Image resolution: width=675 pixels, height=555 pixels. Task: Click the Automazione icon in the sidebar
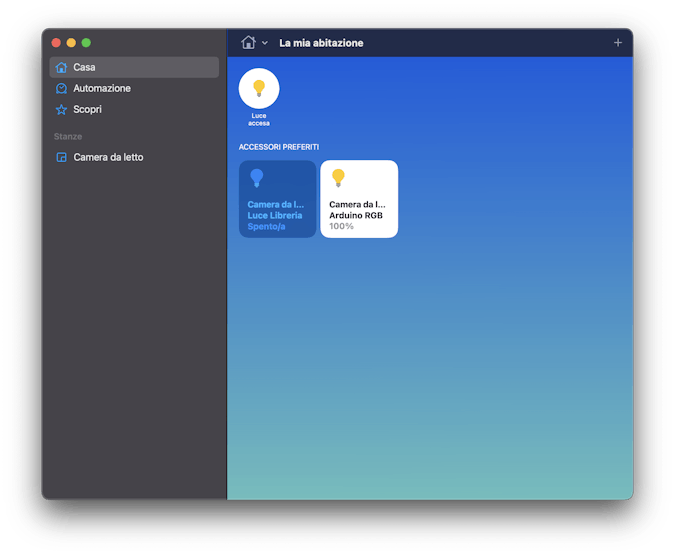[x=61, y=89]
